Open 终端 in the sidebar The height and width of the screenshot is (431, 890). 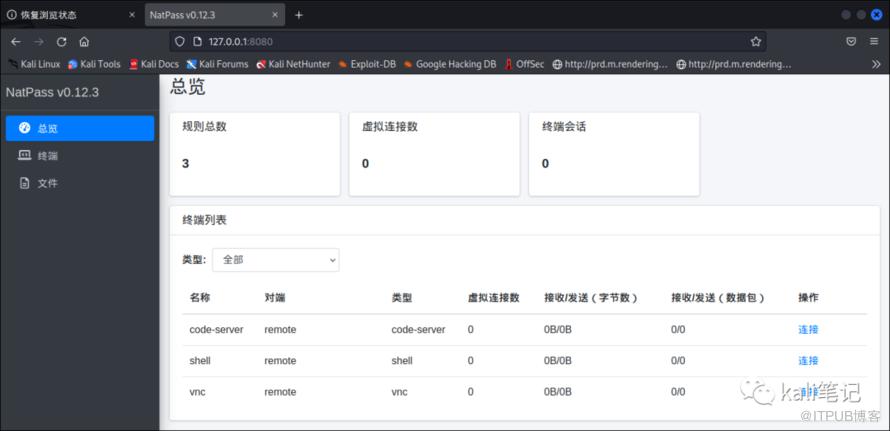(48, 156)
